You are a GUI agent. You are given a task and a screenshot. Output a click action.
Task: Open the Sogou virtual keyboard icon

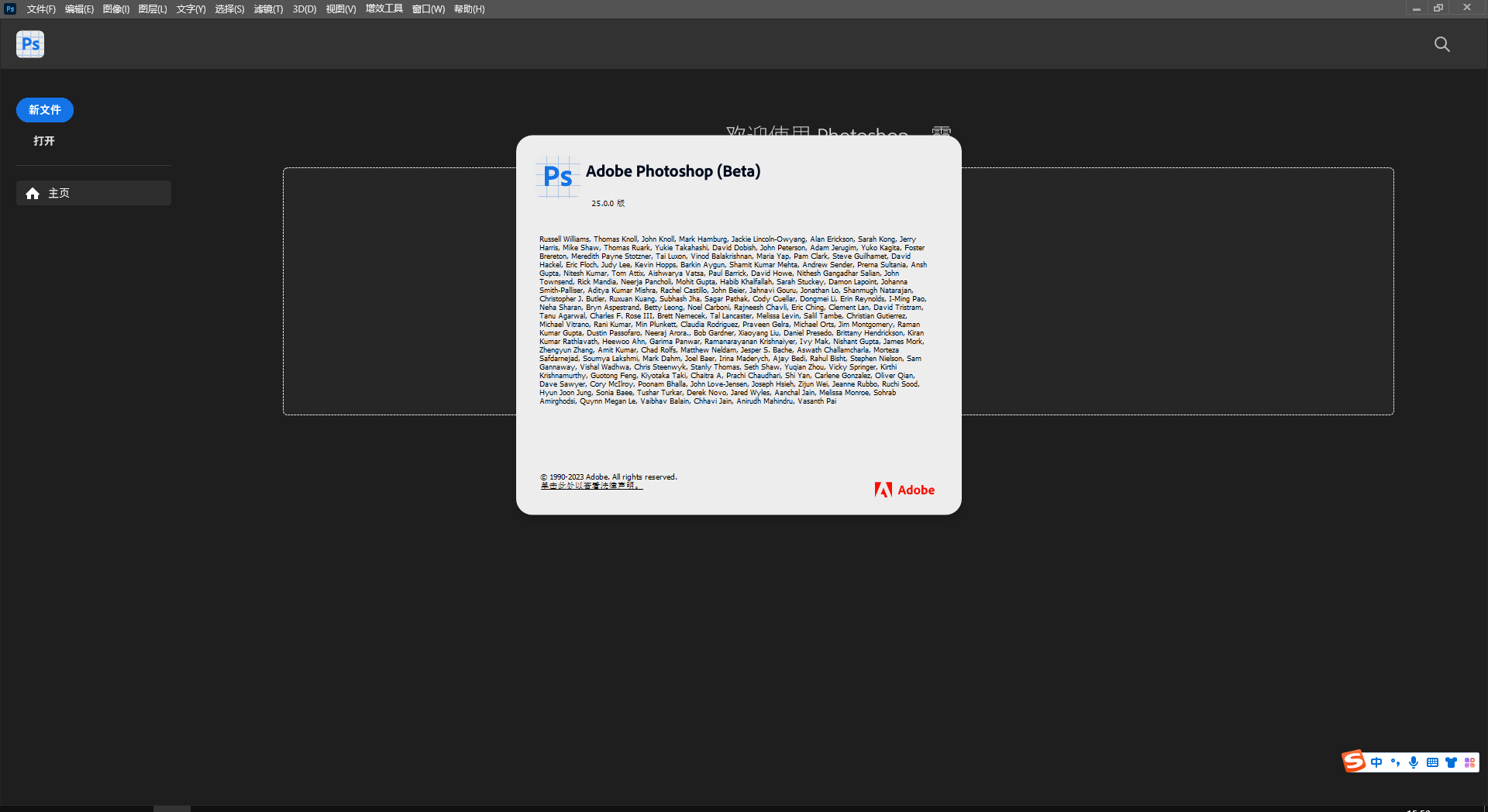tap(1433, 762)
